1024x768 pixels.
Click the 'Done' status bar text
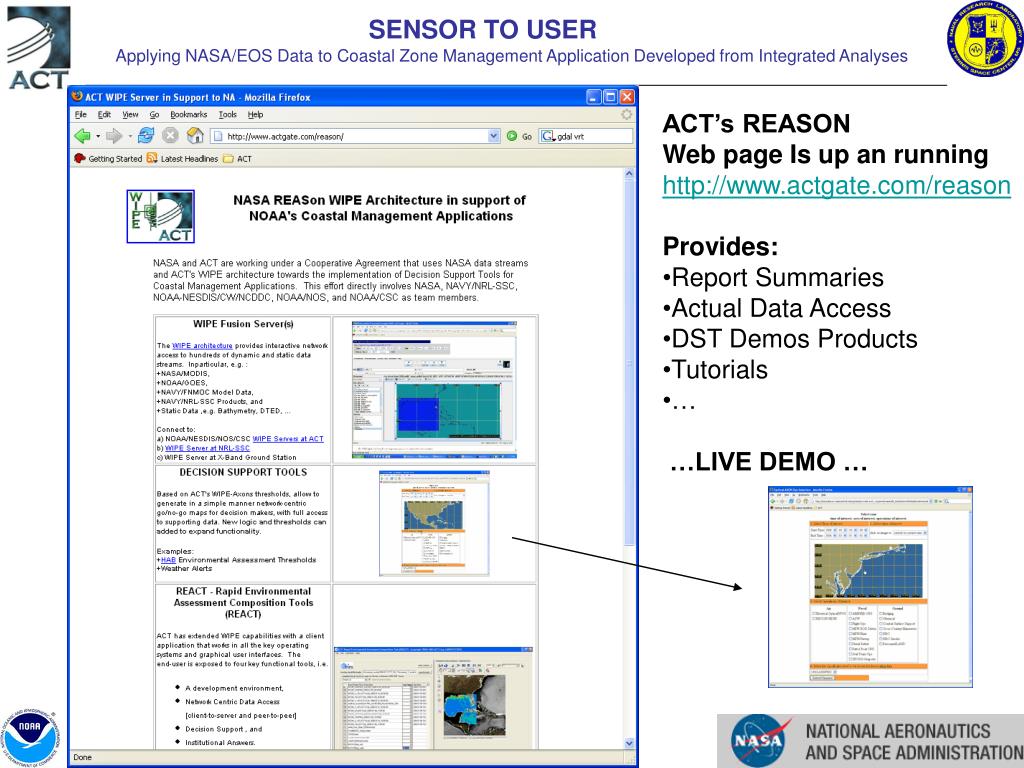82,757
